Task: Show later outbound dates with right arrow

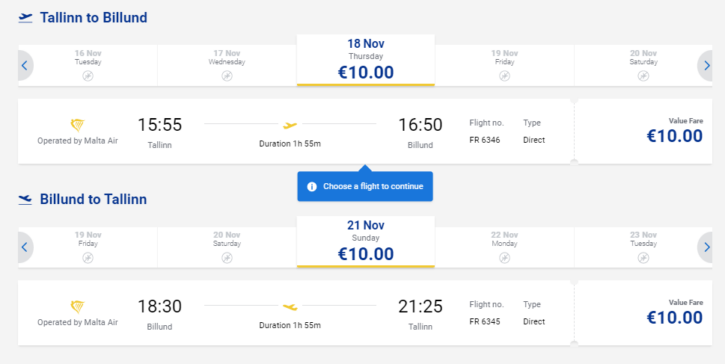Action: (x=705, y=66)
